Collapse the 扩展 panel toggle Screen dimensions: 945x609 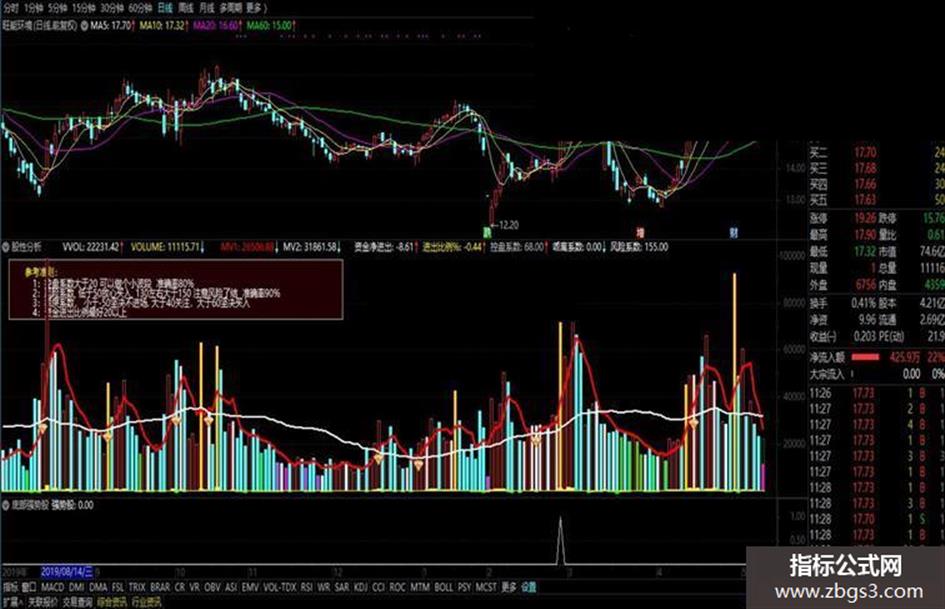point(12,601)
